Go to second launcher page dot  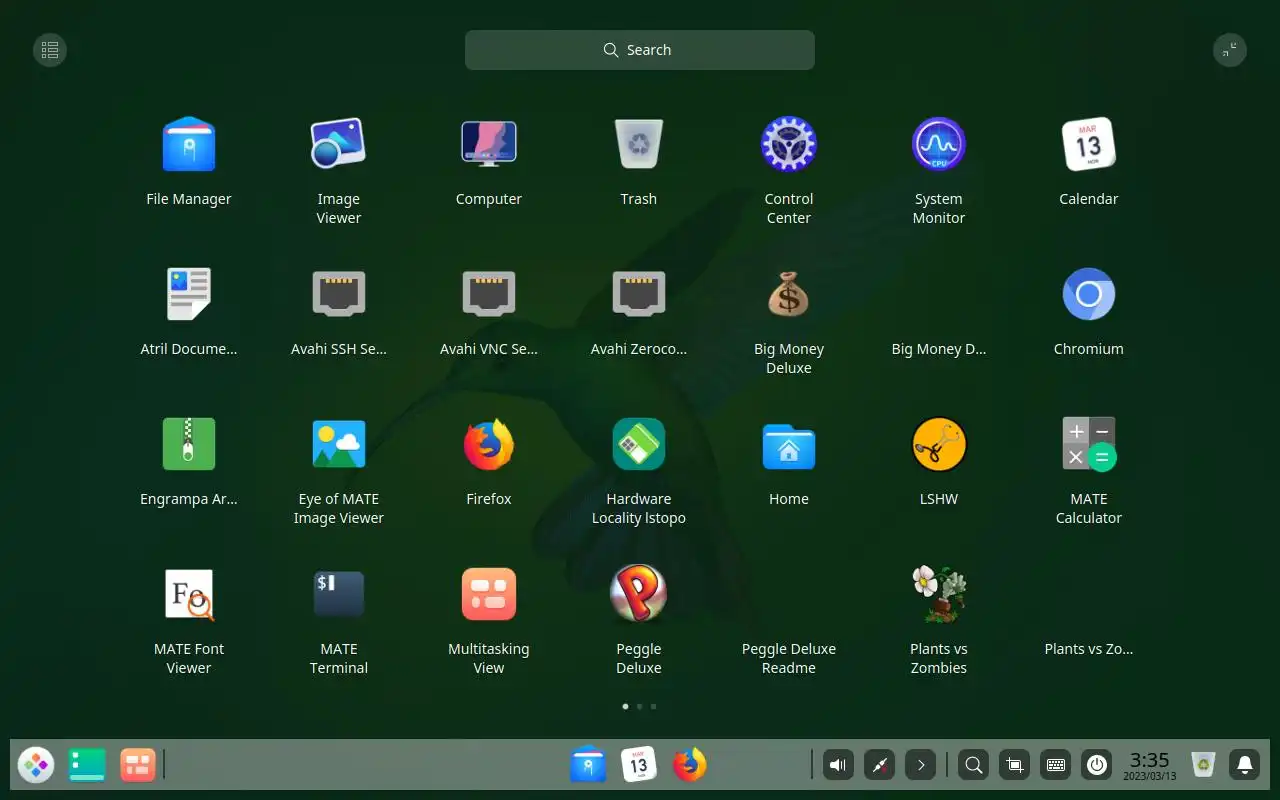(640, 706)
